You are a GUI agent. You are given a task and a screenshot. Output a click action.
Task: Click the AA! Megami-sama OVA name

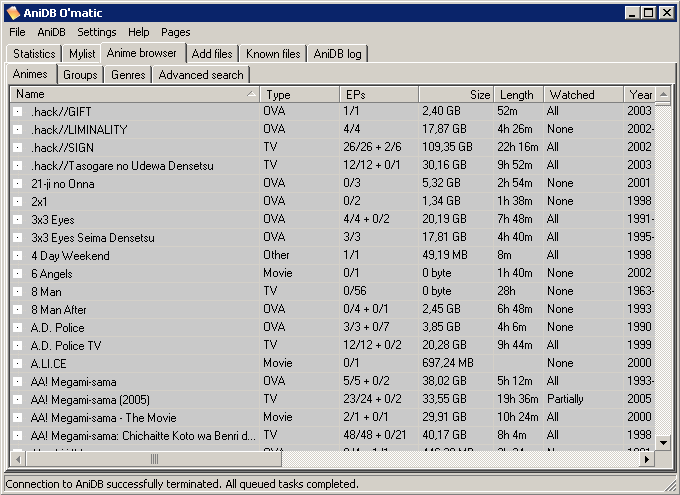click(74, 382)
